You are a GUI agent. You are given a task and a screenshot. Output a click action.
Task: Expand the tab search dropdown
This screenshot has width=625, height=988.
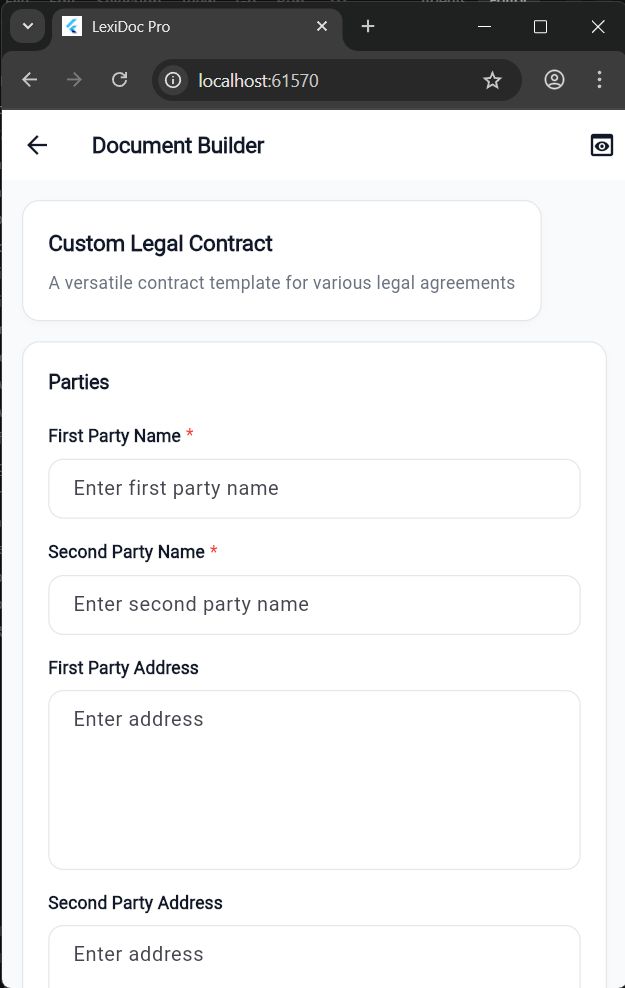click(x=27, y=27)
